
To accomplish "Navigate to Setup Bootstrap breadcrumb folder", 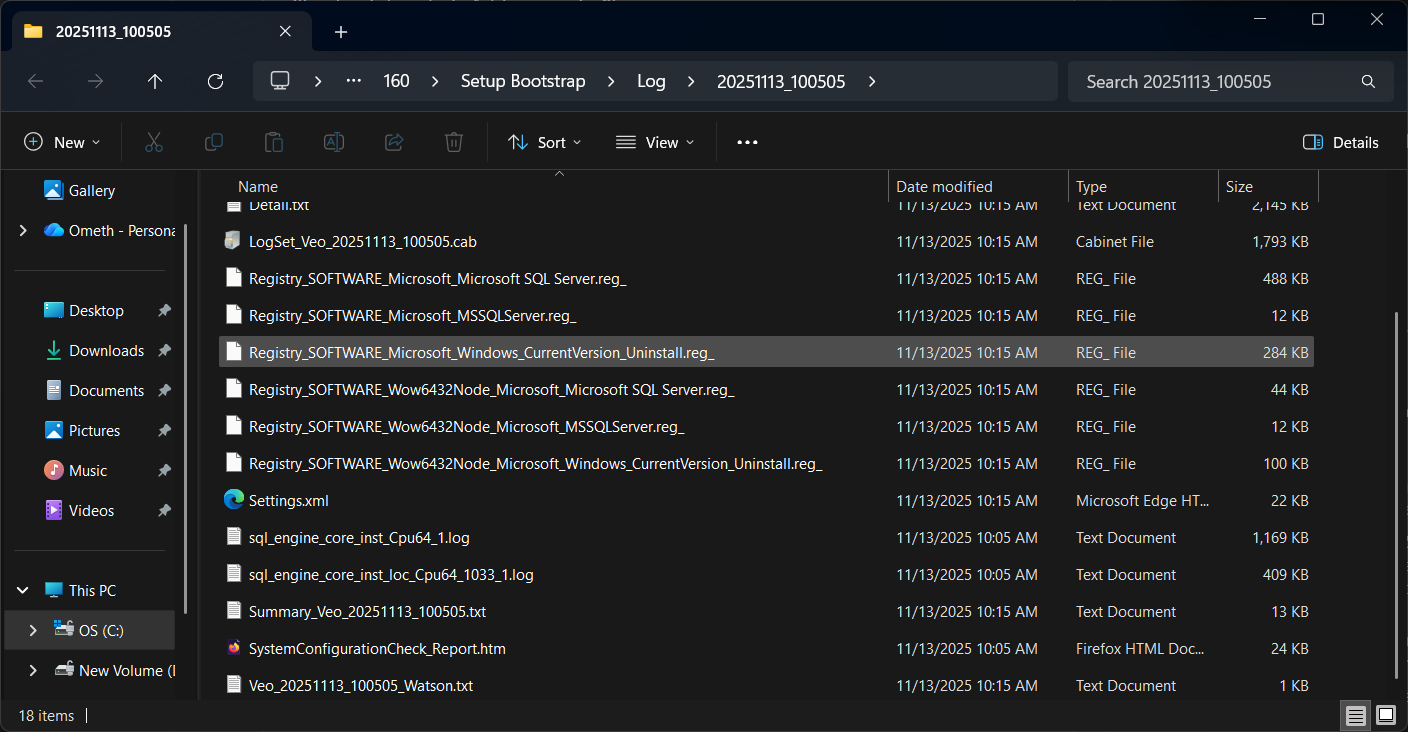I will coord(523,81).
